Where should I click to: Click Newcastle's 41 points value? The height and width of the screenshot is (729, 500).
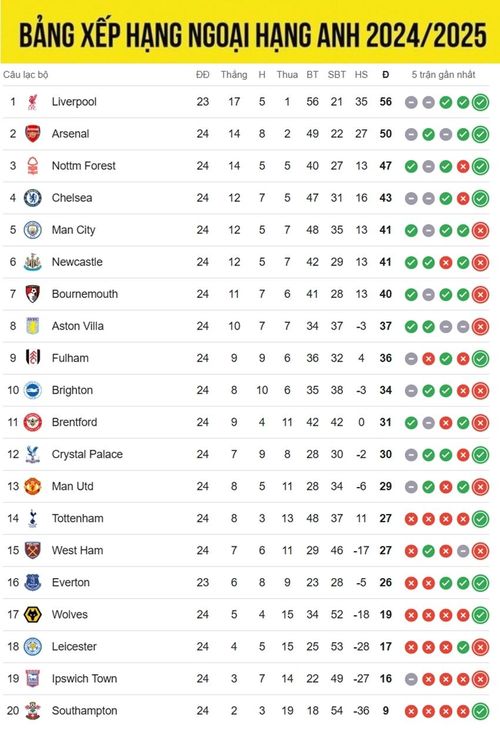pyautogui.click(x=386, y=262)
